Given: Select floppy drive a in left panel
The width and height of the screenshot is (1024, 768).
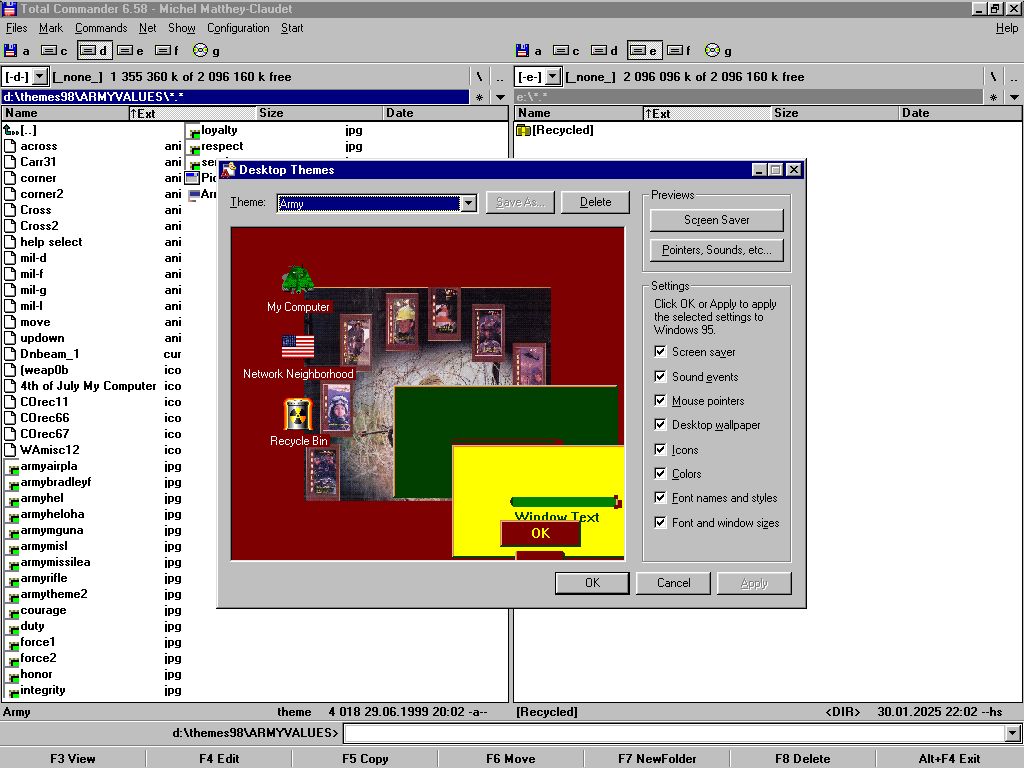Looking at the screenshot, I should click(17, 50).
